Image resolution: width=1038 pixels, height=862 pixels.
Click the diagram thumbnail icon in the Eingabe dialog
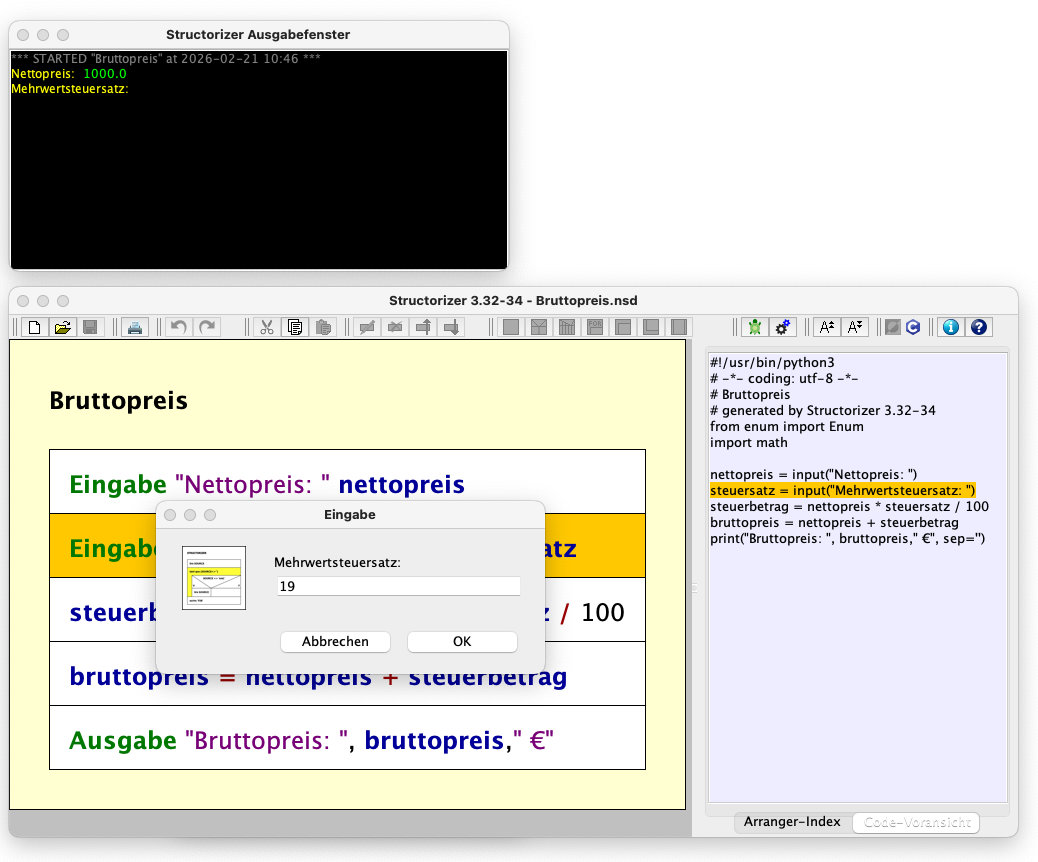214,578
